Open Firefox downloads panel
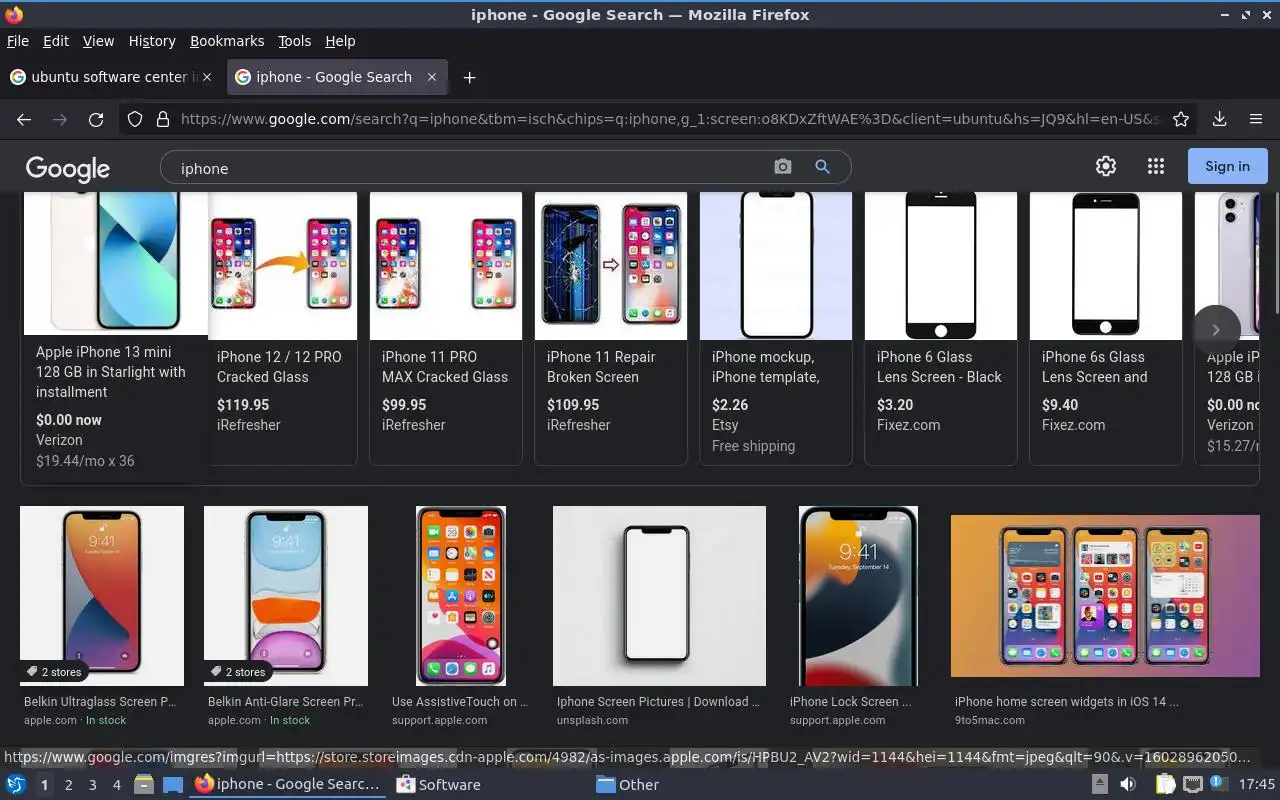1280x800 pixels. tap(1219, 119)
